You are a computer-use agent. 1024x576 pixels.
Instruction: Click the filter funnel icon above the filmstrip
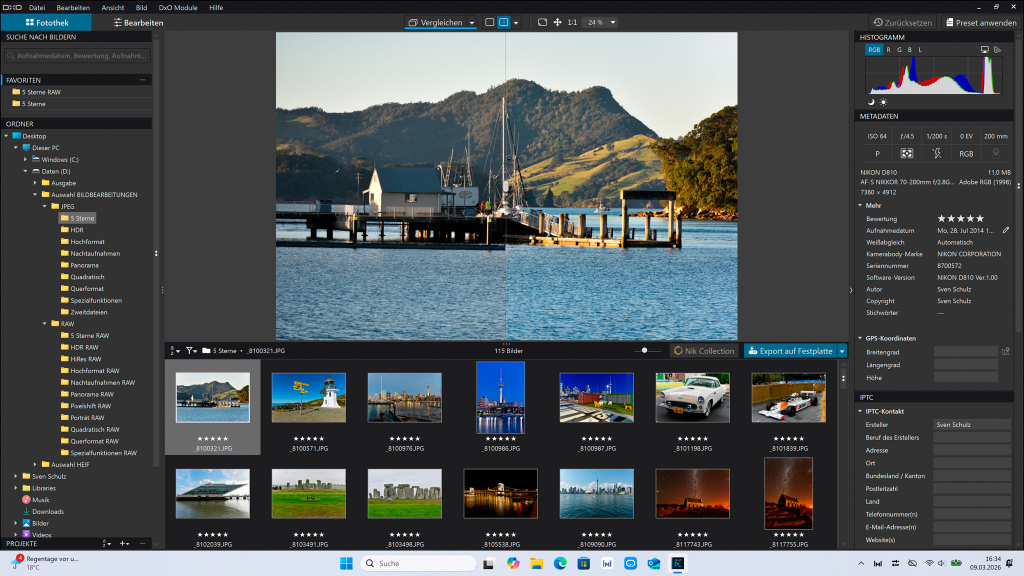pyautogui.click(x=189, y=349)
